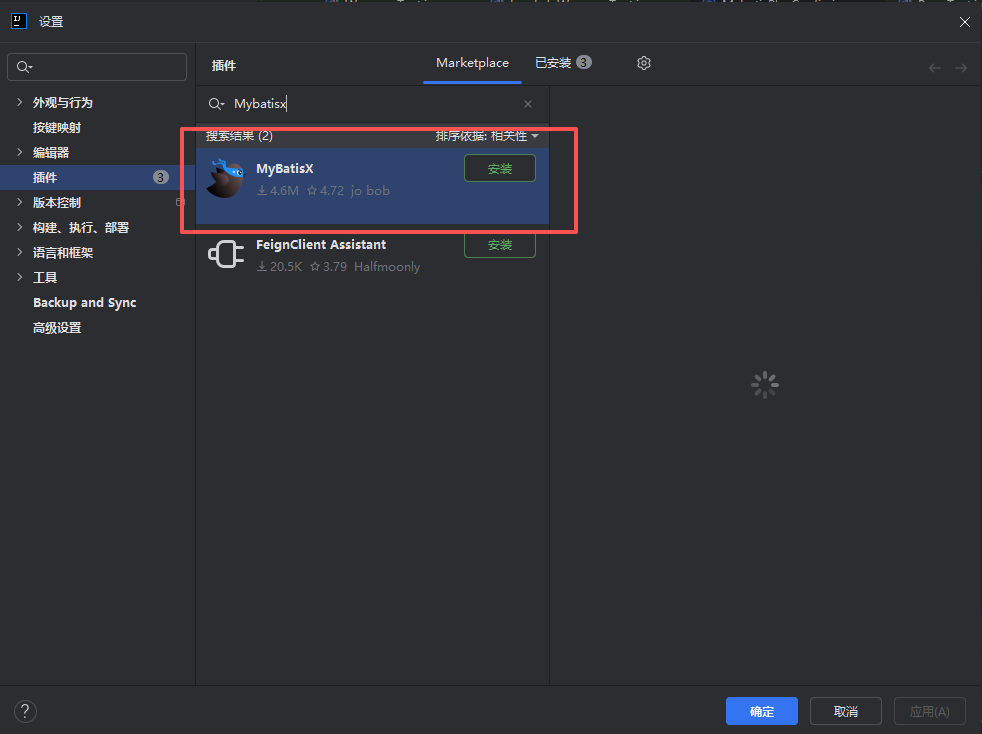
Task: Select the FeignClient Assistant plugin title
Action: (321, 244)
